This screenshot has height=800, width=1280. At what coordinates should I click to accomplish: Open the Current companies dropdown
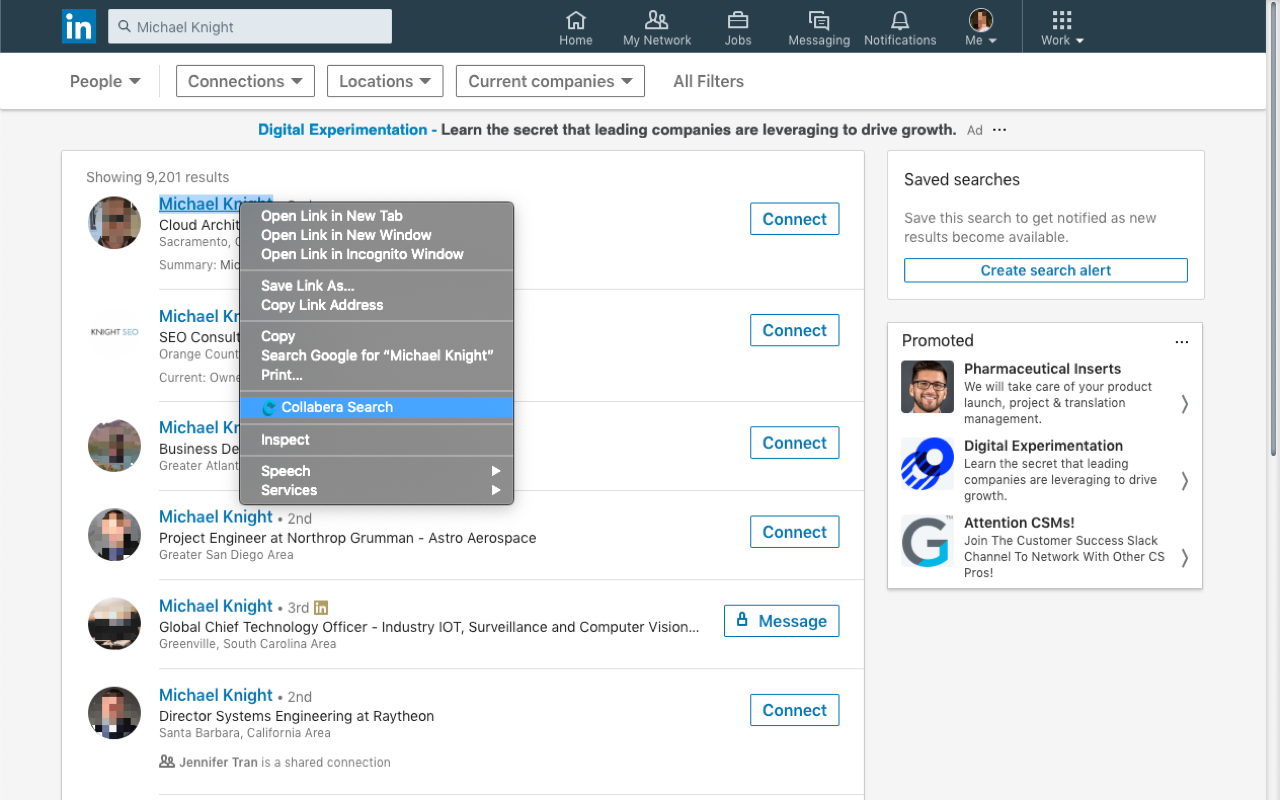550,81
